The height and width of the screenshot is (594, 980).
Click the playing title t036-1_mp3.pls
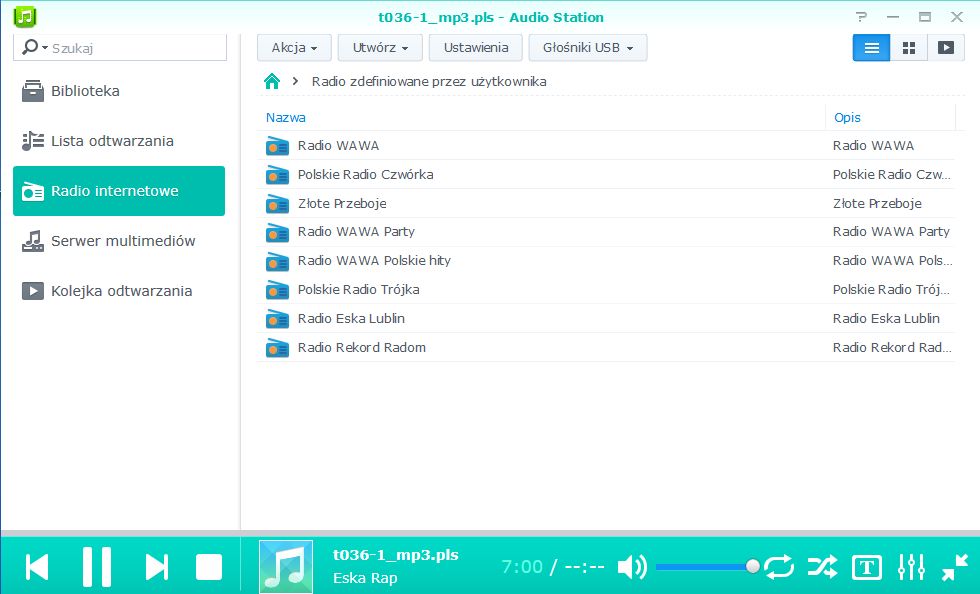pyautogui.click(x=396, y=555)
